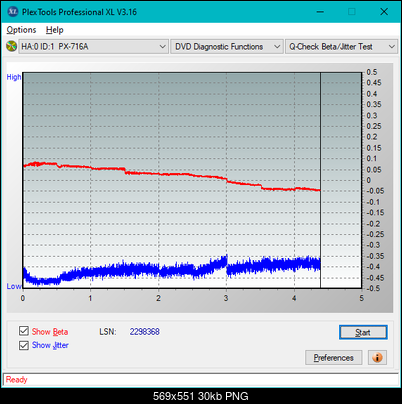Viewport: 402px width, 404px height.
Task: Click the -0.5 y-axis label
Action: click(373, 288)
